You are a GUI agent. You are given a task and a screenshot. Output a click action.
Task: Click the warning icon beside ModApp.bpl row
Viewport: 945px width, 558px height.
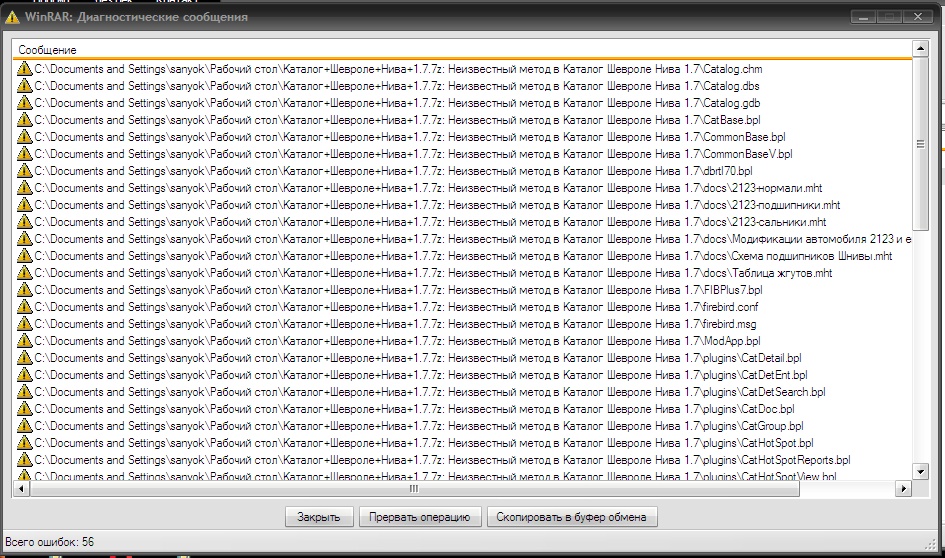[24, 340]
